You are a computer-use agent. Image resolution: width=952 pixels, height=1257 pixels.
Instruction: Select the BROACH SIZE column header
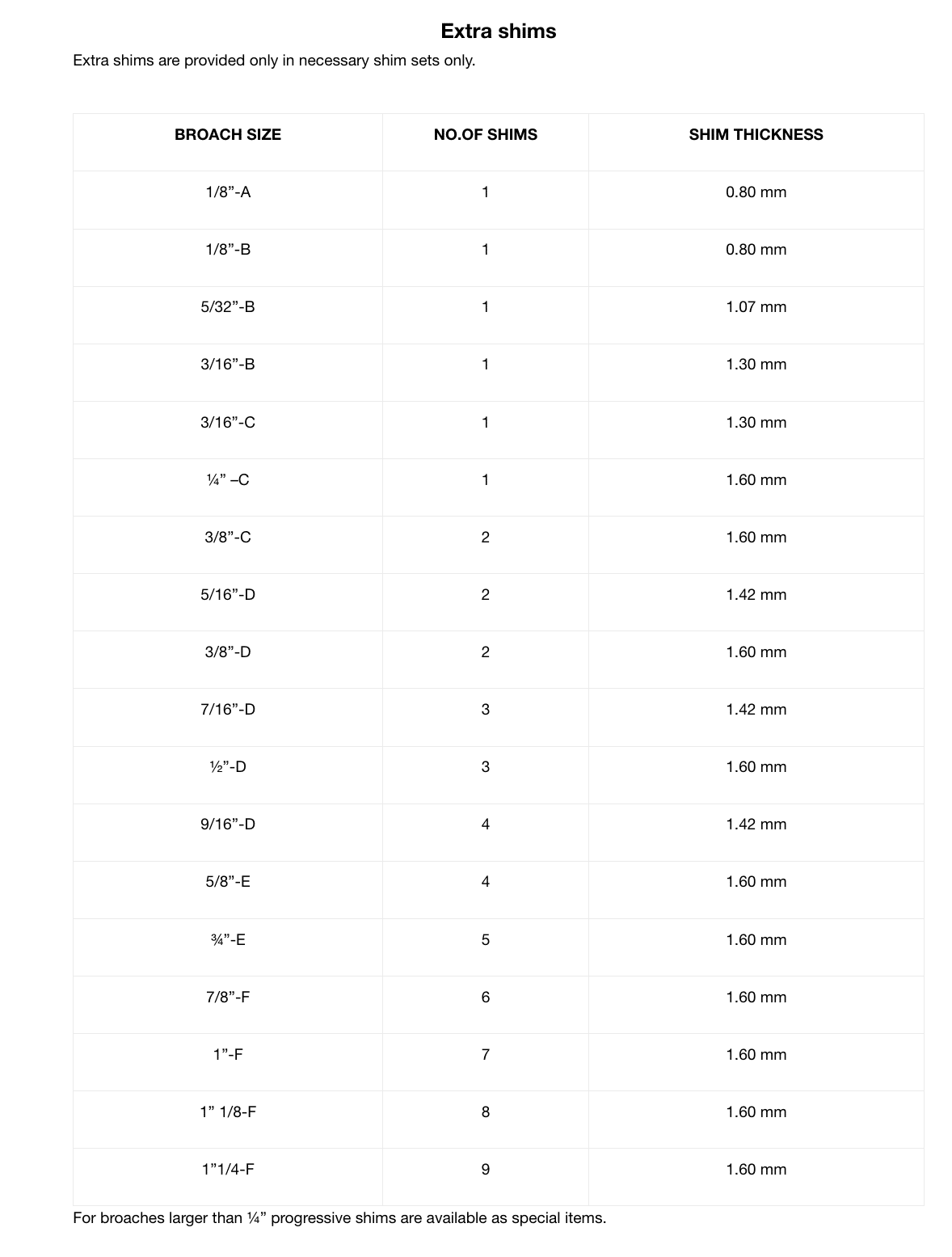228,134
